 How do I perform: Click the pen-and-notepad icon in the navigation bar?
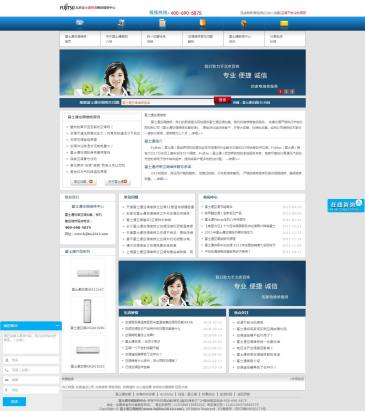121,23
